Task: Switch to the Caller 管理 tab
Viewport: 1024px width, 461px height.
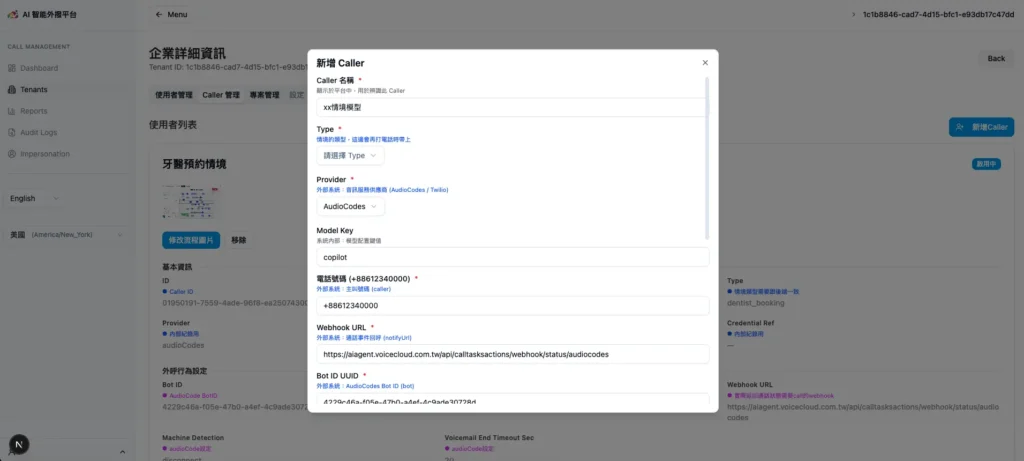Action: pyautogui.click(x=221, y=95)
